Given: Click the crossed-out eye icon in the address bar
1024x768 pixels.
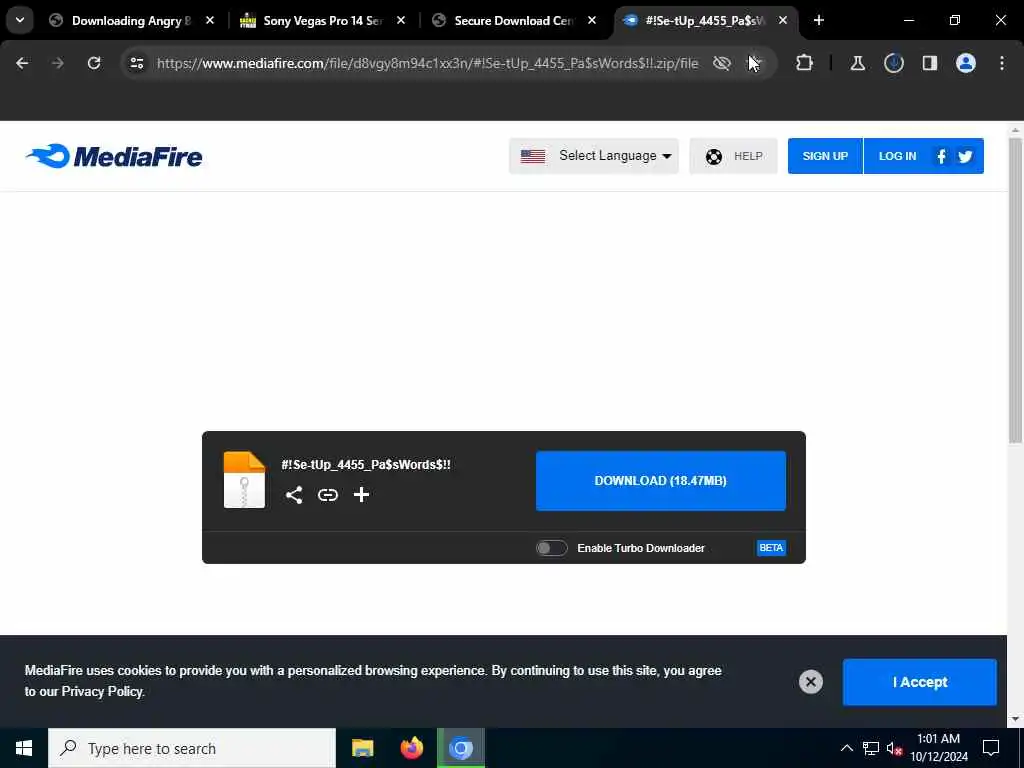Looking at the screenshot, I should pos(722,63).
